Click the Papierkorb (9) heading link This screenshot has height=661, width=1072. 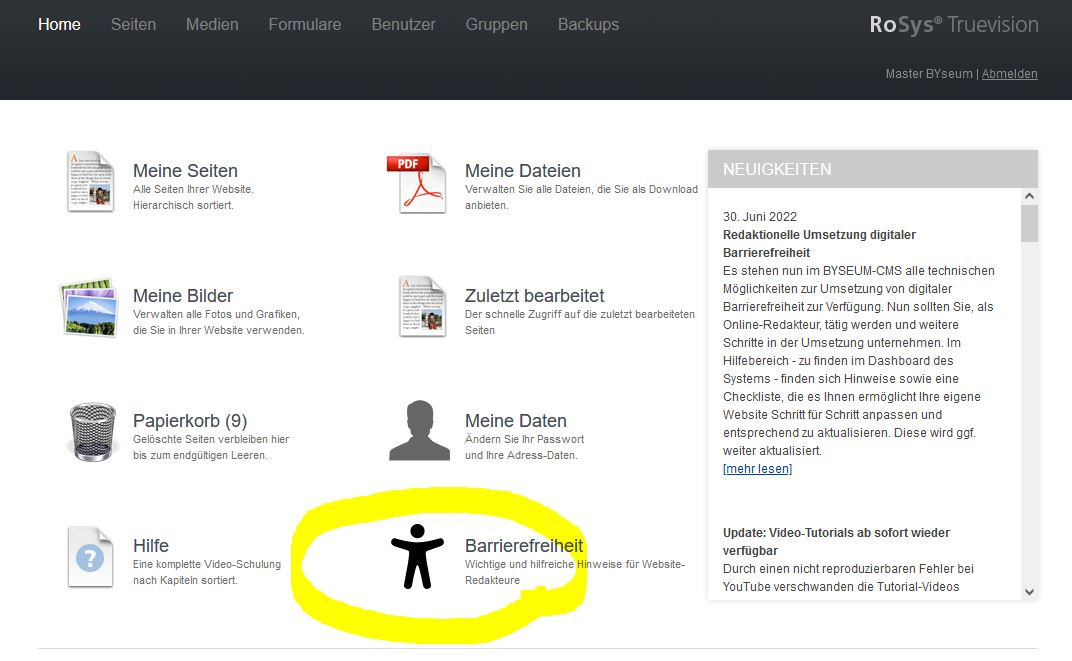(x=190, y=421)
